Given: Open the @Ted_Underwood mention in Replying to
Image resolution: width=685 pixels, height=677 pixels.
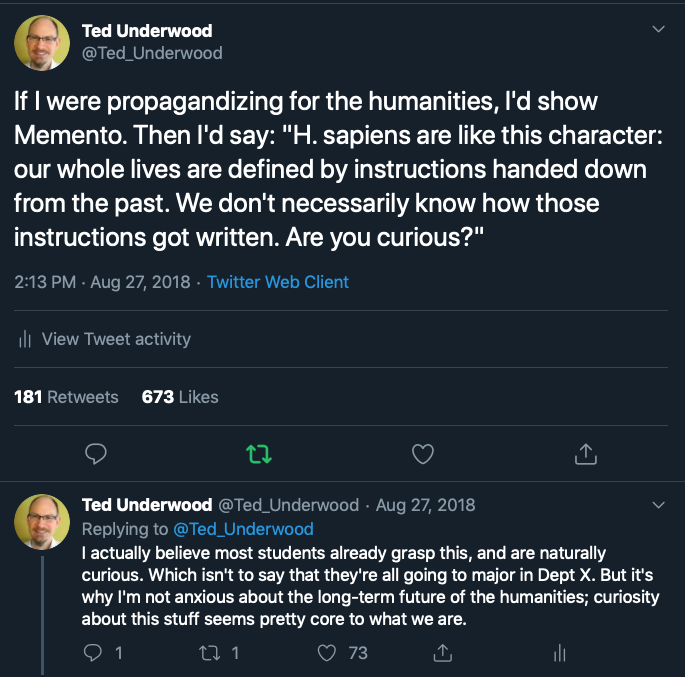Looking at the screenshot, I should (x=243, y=528).
